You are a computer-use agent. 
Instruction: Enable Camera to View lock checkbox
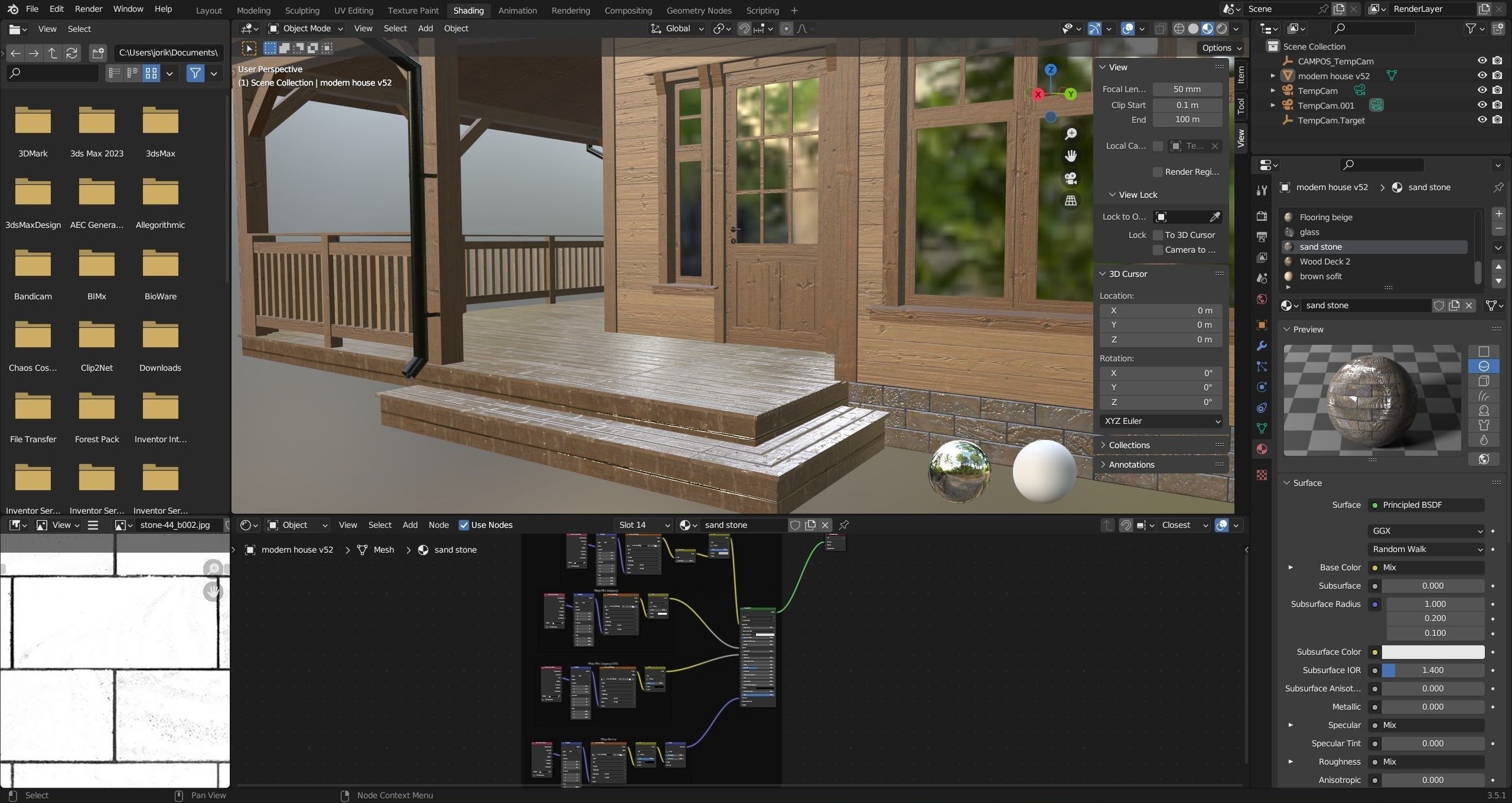(x=1158, y=250)
